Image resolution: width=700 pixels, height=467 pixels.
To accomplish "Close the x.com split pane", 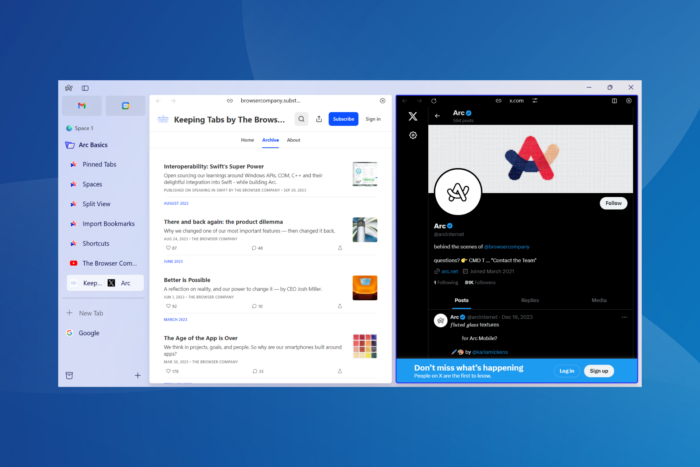I will tap(629, 101).
